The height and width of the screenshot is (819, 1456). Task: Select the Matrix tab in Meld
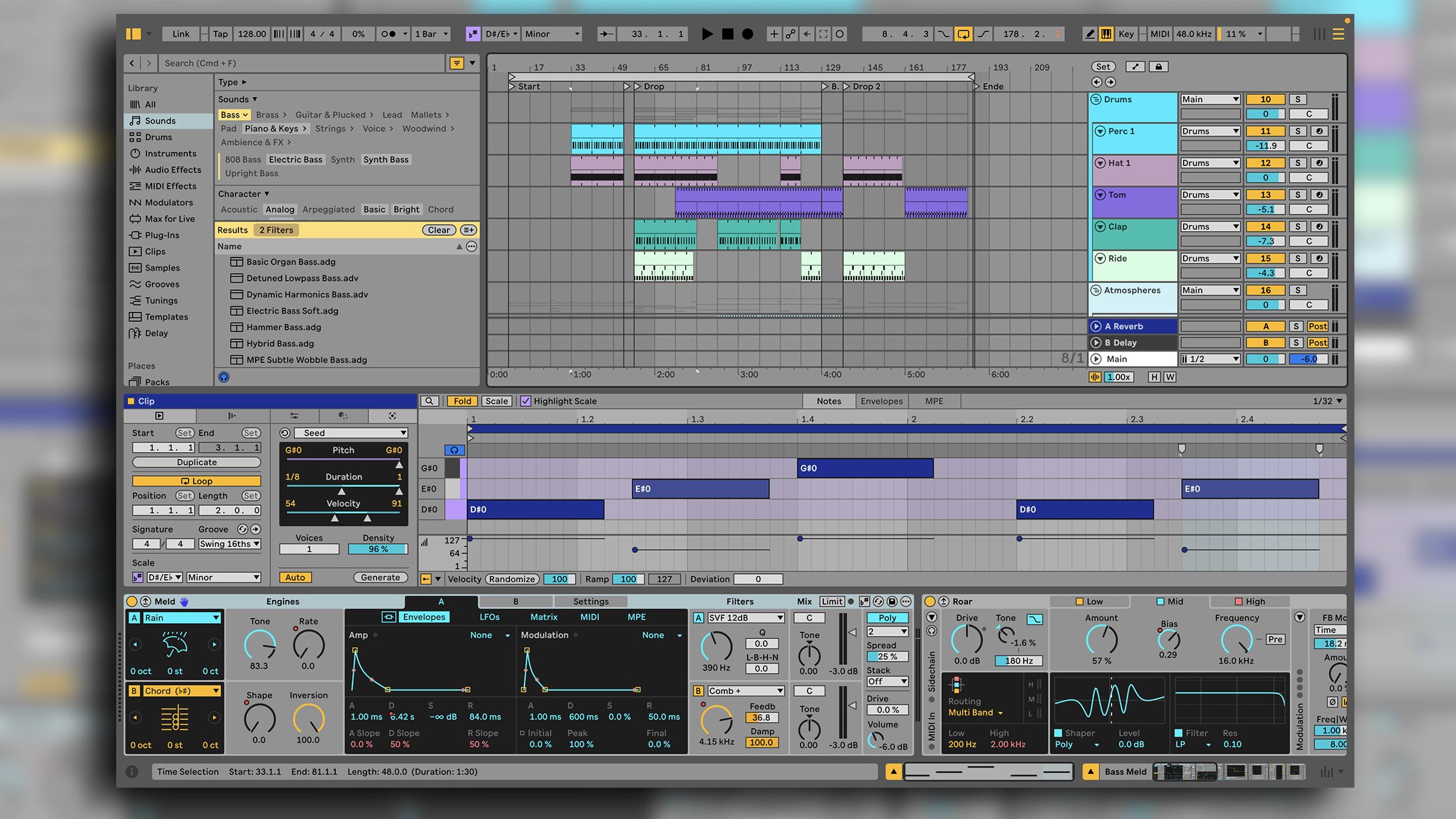click(x=543, y=617)
